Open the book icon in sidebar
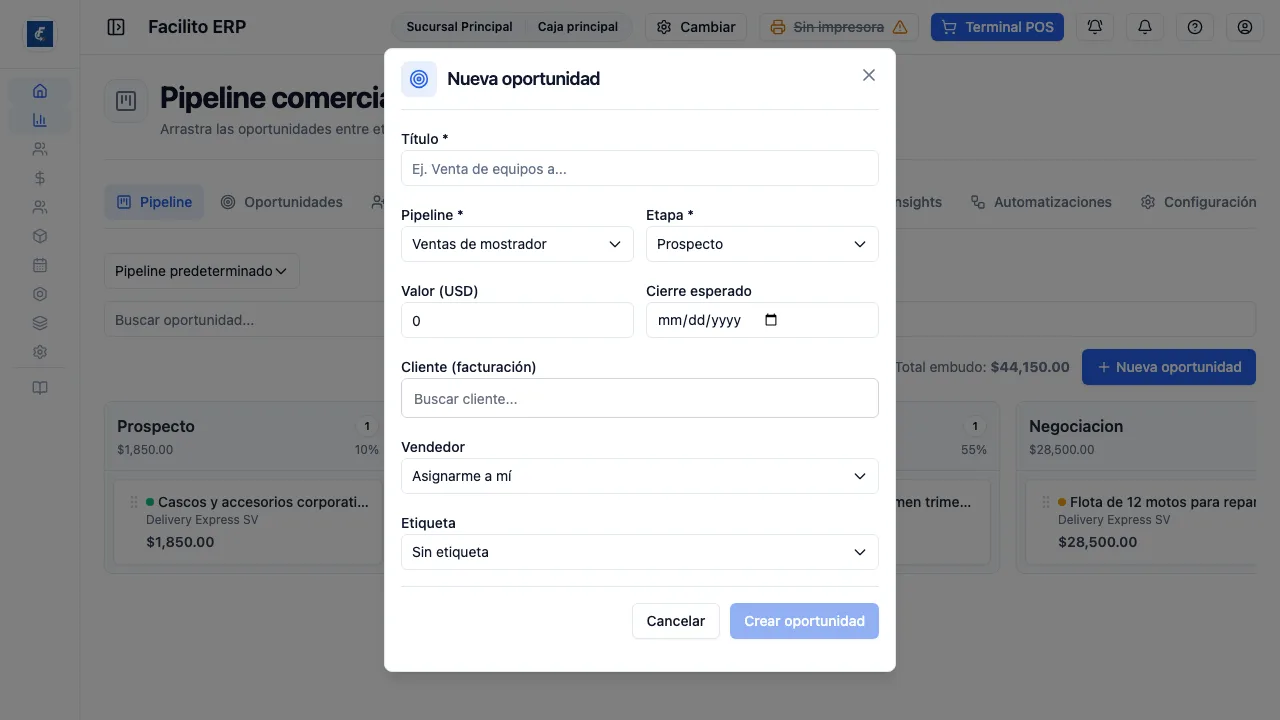 point(40,388)
